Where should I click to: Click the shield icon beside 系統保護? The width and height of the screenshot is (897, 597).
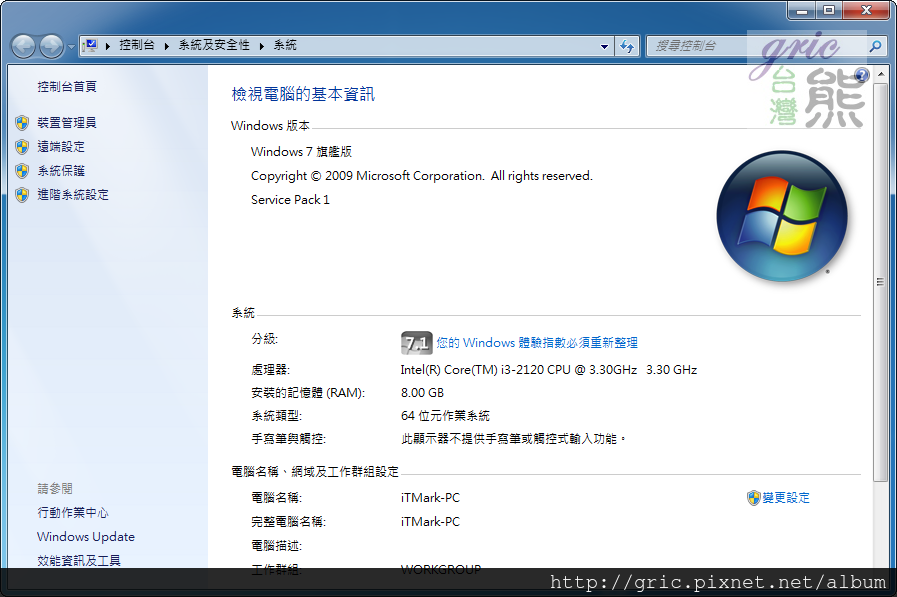(x=22, y=170)
